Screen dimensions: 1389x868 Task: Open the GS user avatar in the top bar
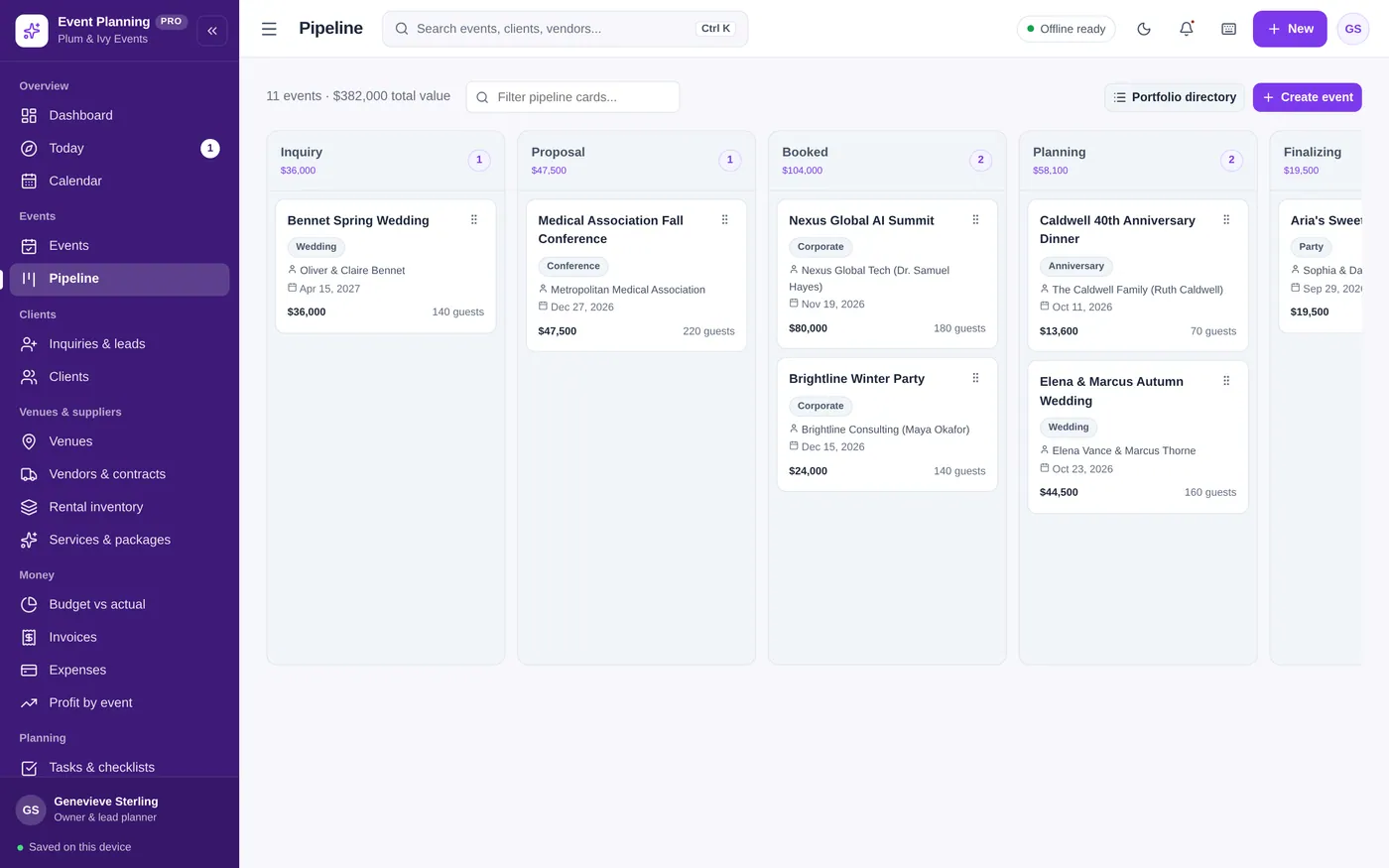coord(1353,29)
